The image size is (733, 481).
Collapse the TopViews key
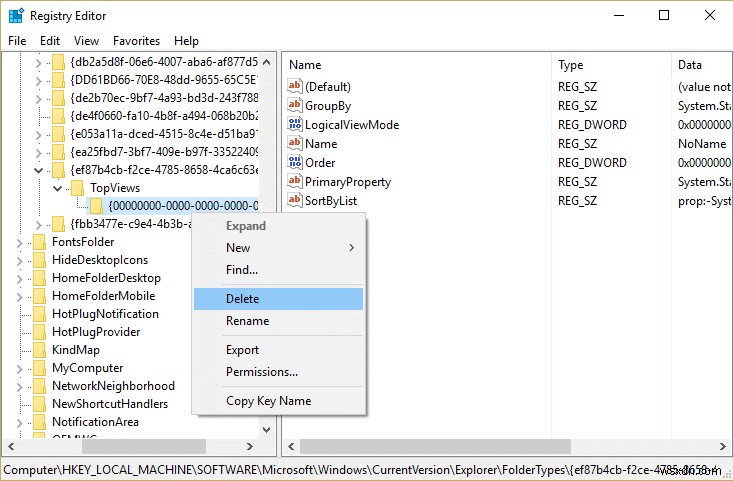pyautogui.click(x=57, y=188)
